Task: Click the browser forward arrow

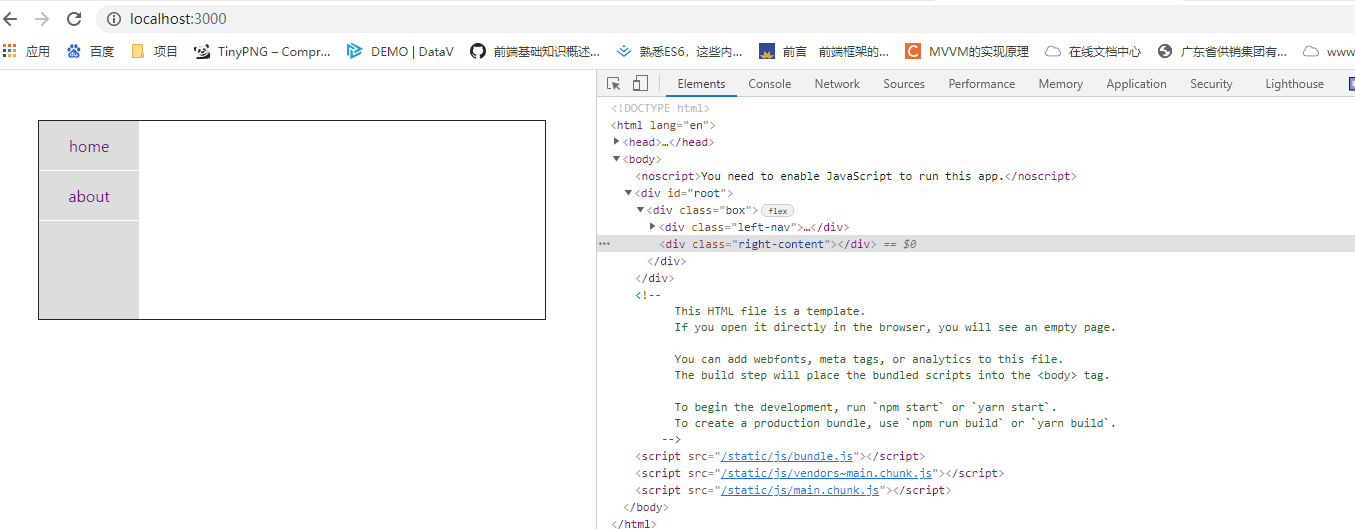Action: (x=42, y=19)
